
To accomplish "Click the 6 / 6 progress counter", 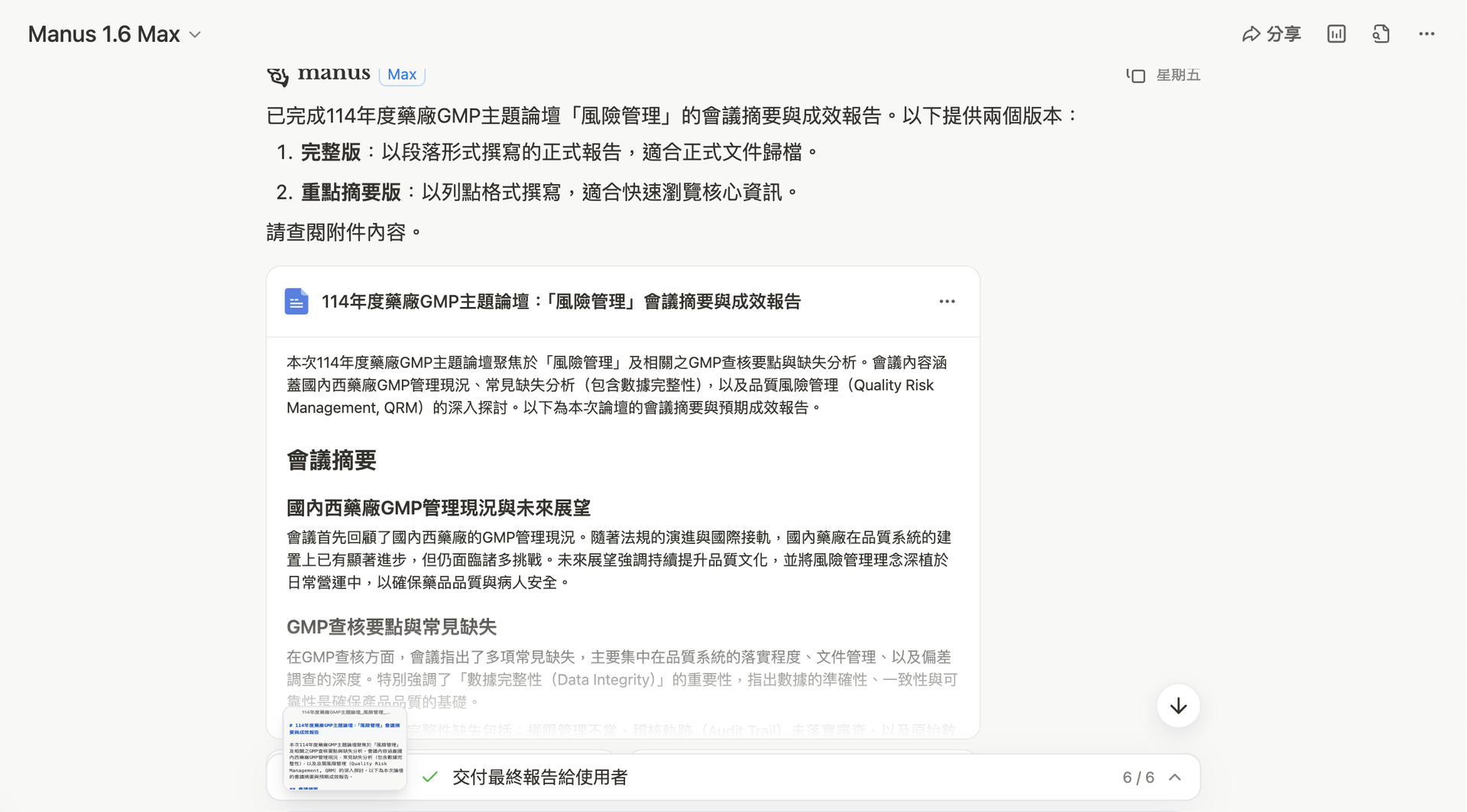I will (x=1138, y=778).
